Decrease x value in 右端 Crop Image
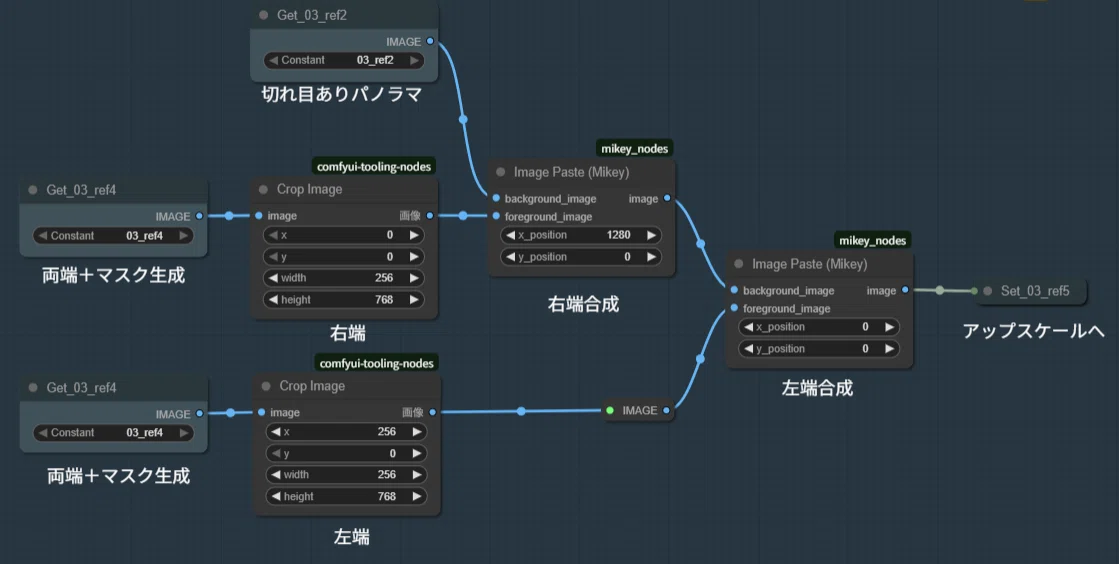Image resolution: width=1119 pixels, height=564 pixels. 273,235
